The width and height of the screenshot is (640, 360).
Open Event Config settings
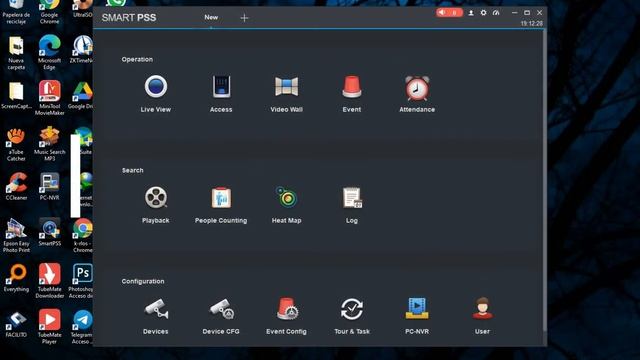286,316
